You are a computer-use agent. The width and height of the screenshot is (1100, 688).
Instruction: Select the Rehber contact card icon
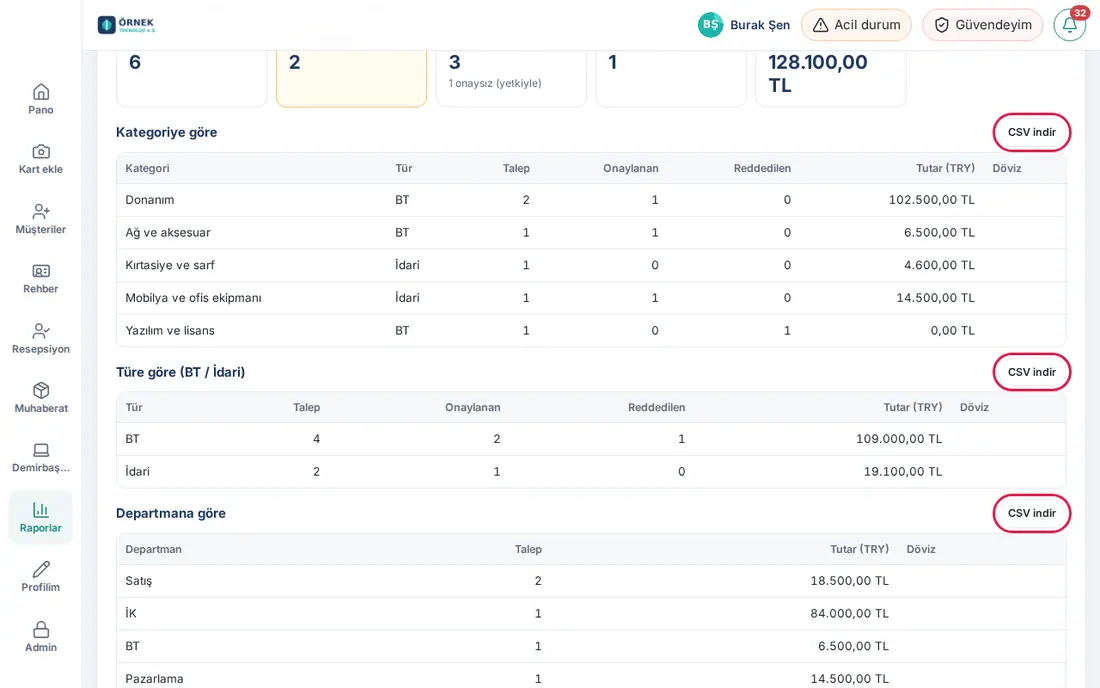pyautogui.click(x=41, y=271)
